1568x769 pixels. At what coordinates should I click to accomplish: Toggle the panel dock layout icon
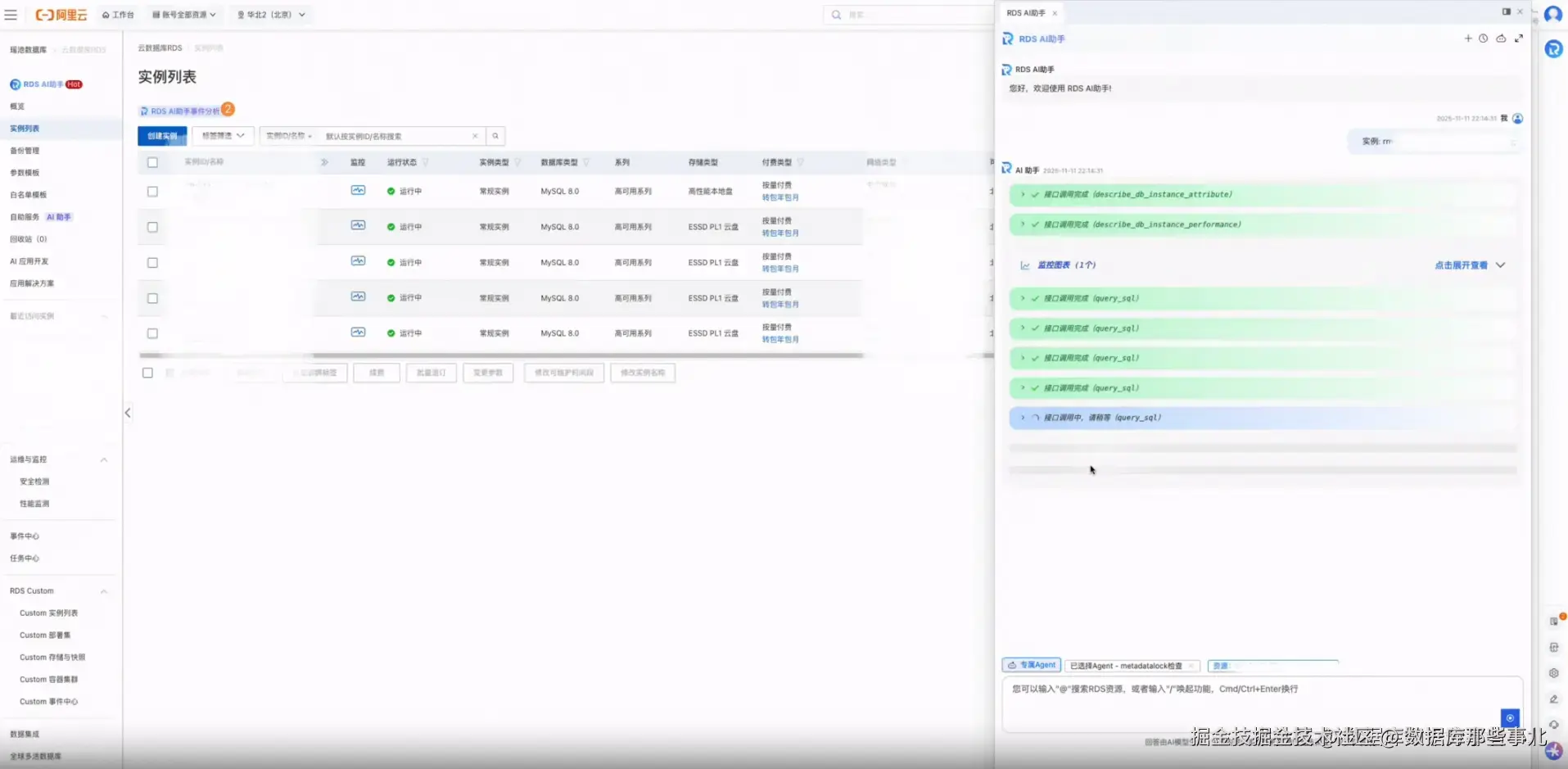pos(1506,12)
